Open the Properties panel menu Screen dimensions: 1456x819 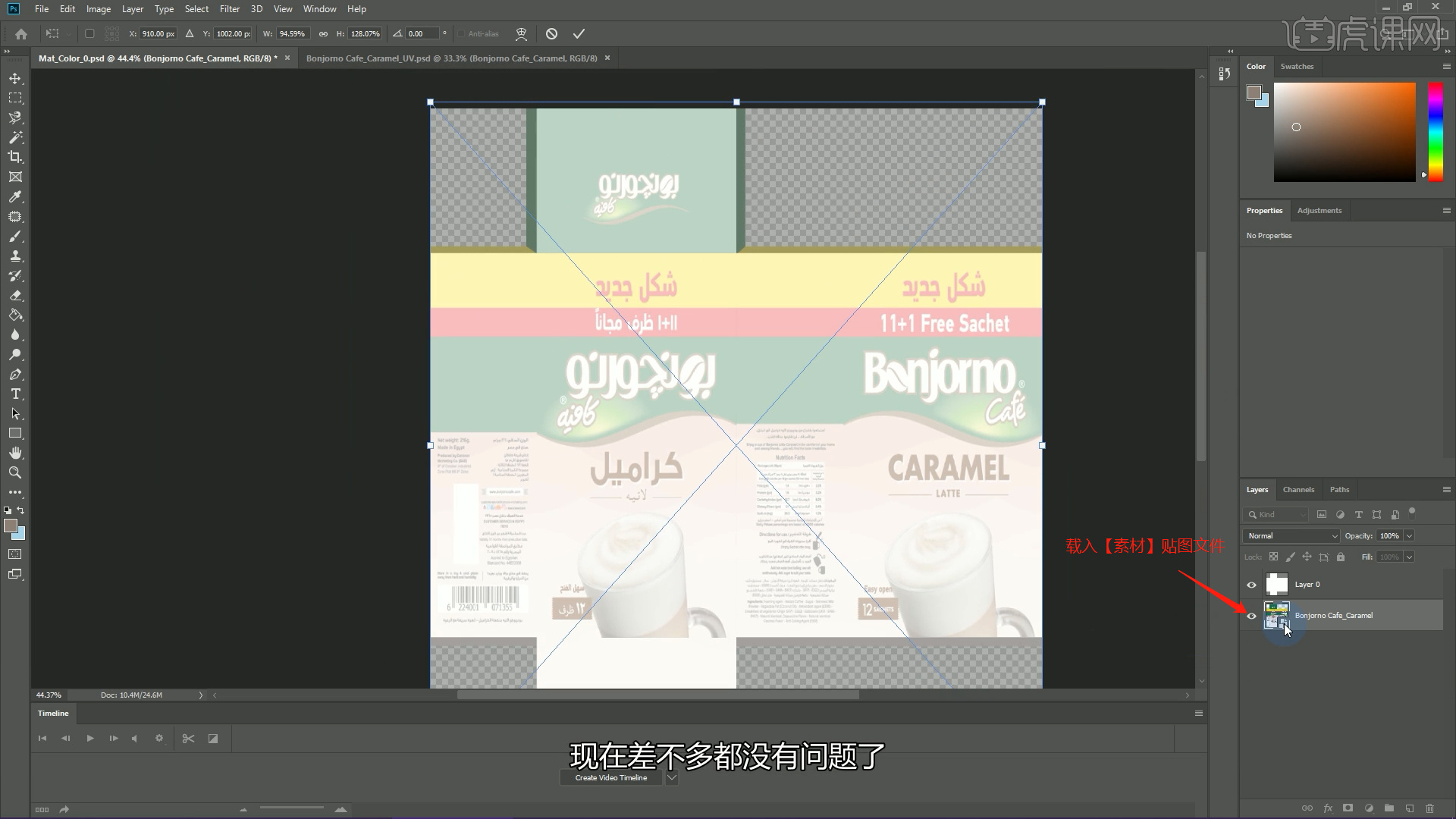coord(1446,211)
